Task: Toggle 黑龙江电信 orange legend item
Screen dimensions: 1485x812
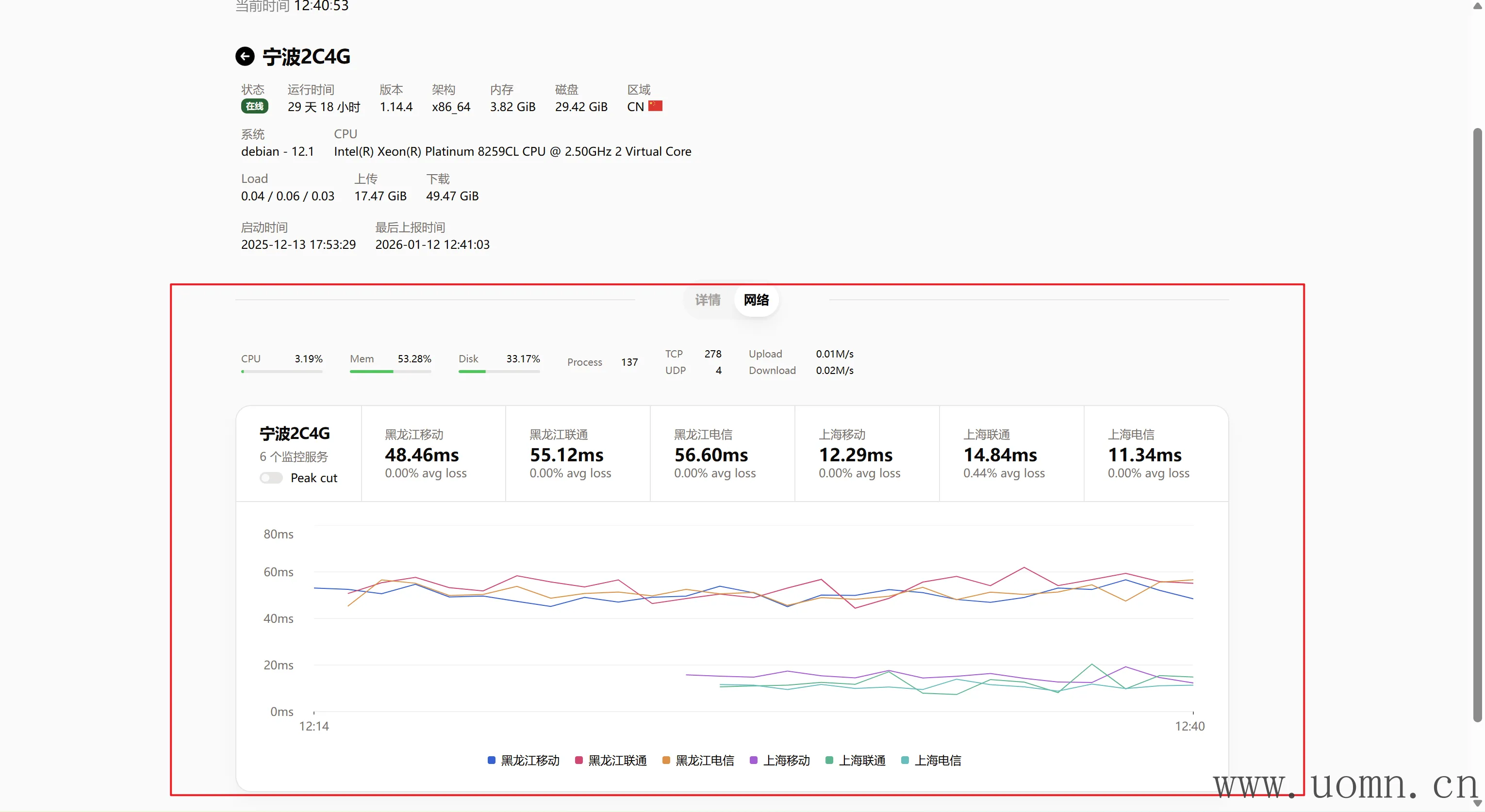Action: (x=698, y=760)
